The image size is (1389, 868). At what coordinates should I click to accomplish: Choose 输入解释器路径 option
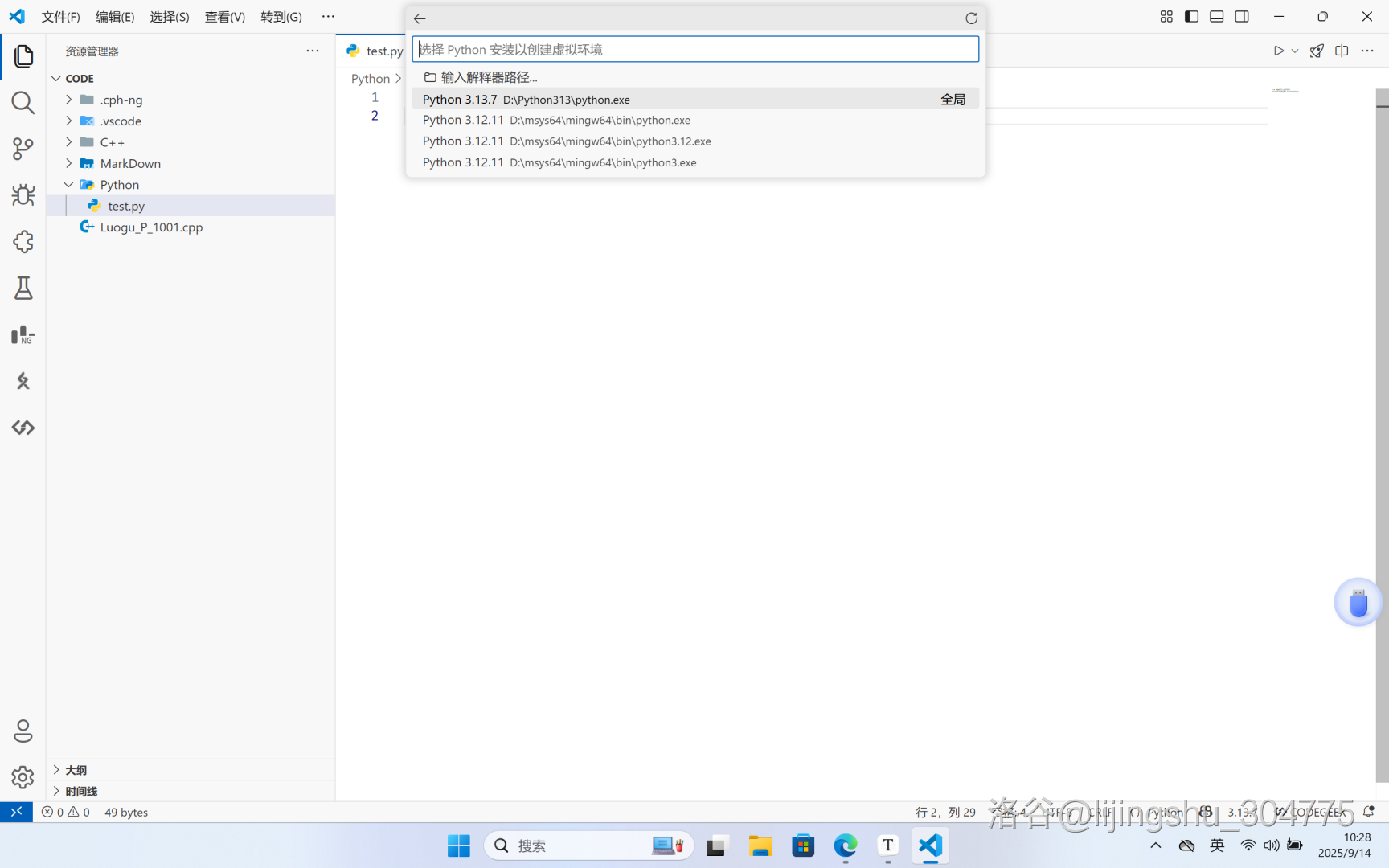(489, 77)
